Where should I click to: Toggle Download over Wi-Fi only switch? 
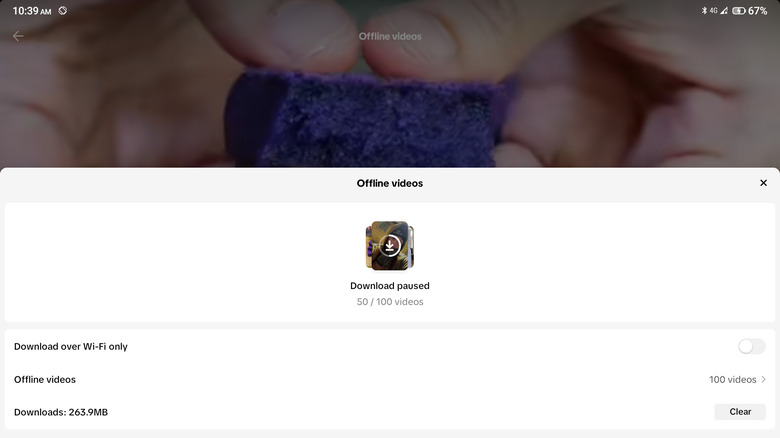751,346
